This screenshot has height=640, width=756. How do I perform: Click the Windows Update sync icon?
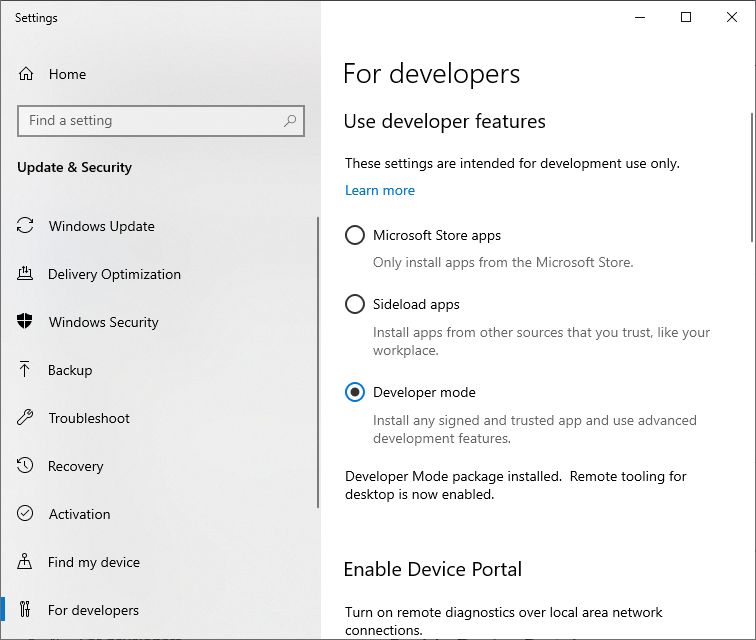(x=26, y=226)
